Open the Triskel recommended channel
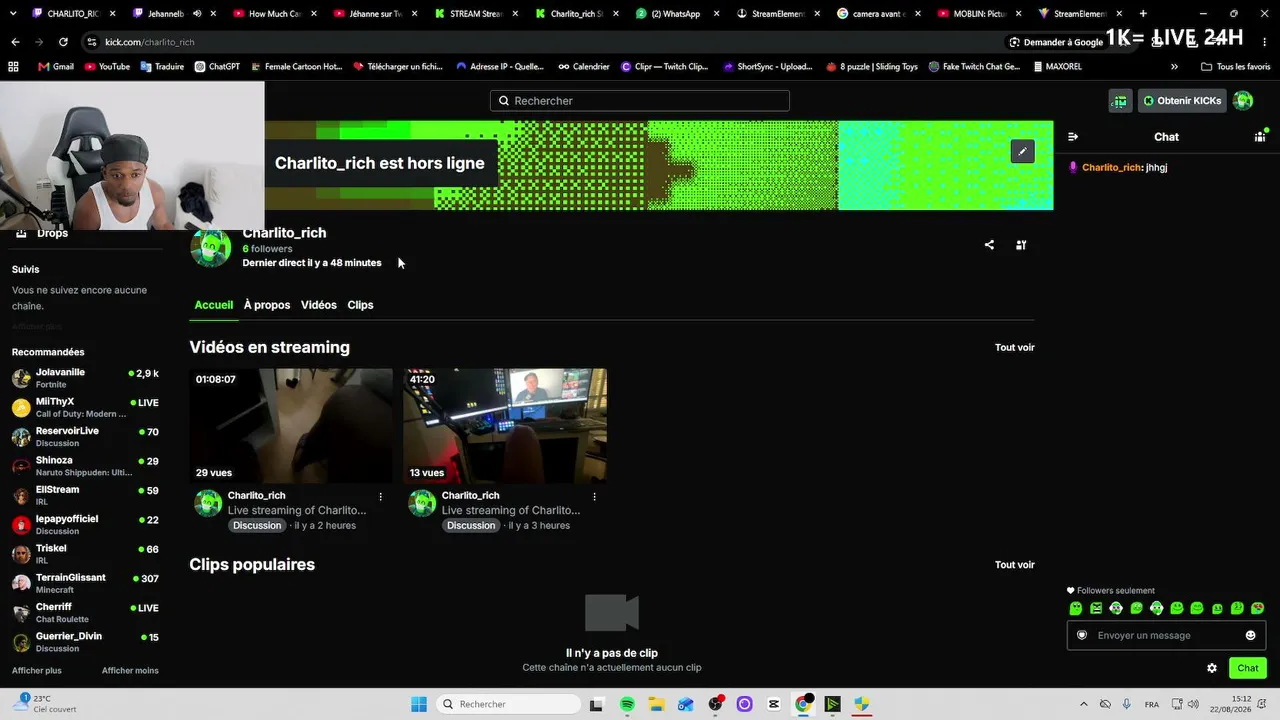The image size is (1280, 720). pos(85,554)
